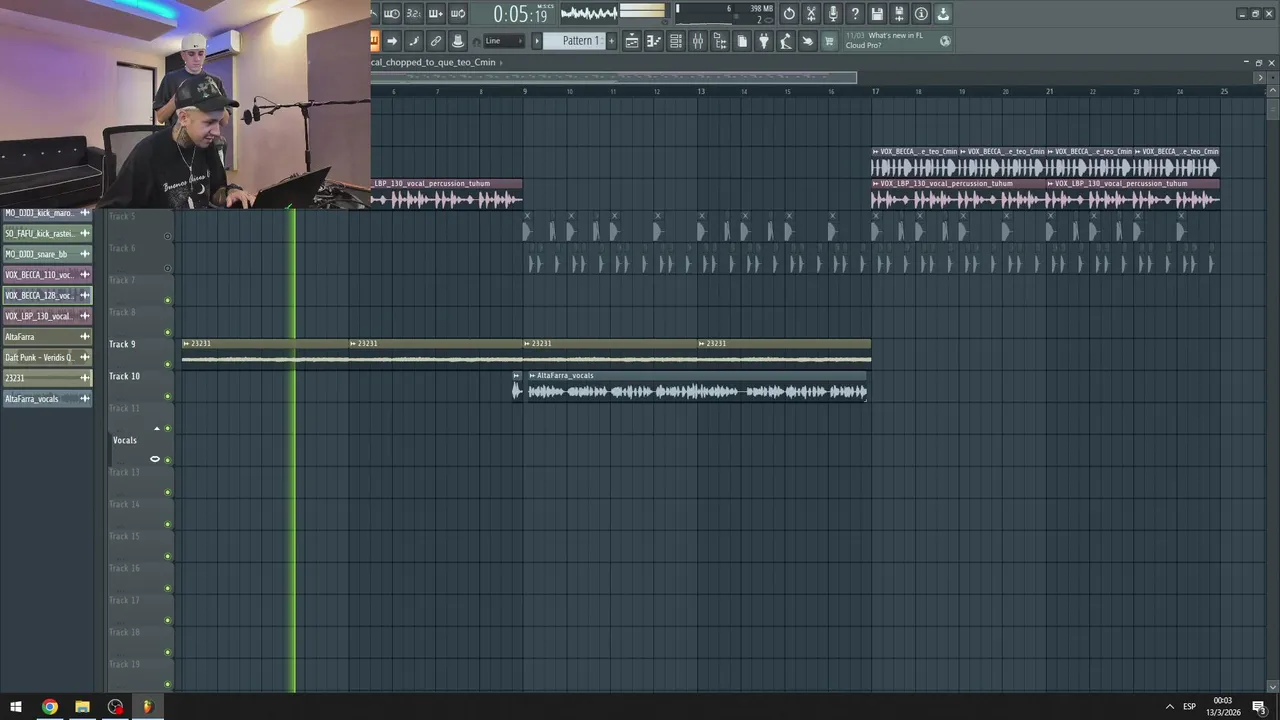Show hidden system tray icons chevron
Screen dimensions: 1280x720
(x=1169, y=707)
